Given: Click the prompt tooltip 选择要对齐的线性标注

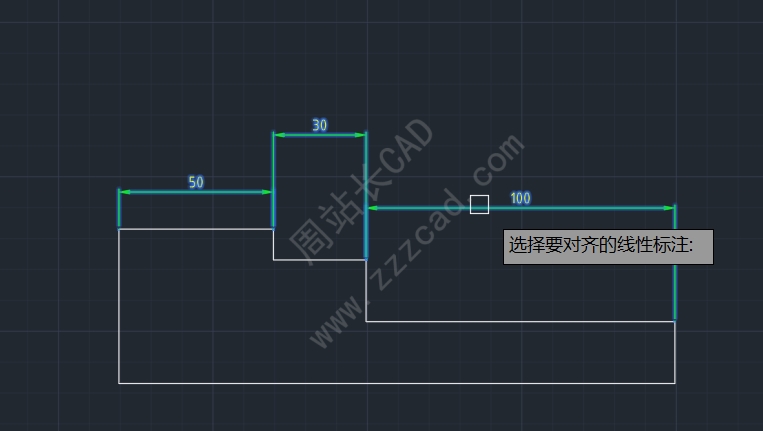Looking at the screenshot, I should click(608, 247).
